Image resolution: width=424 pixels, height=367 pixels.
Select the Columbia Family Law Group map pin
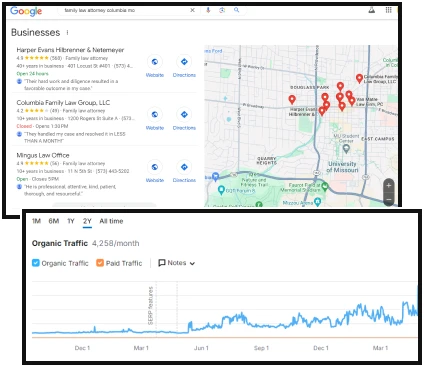click(359, 78)
